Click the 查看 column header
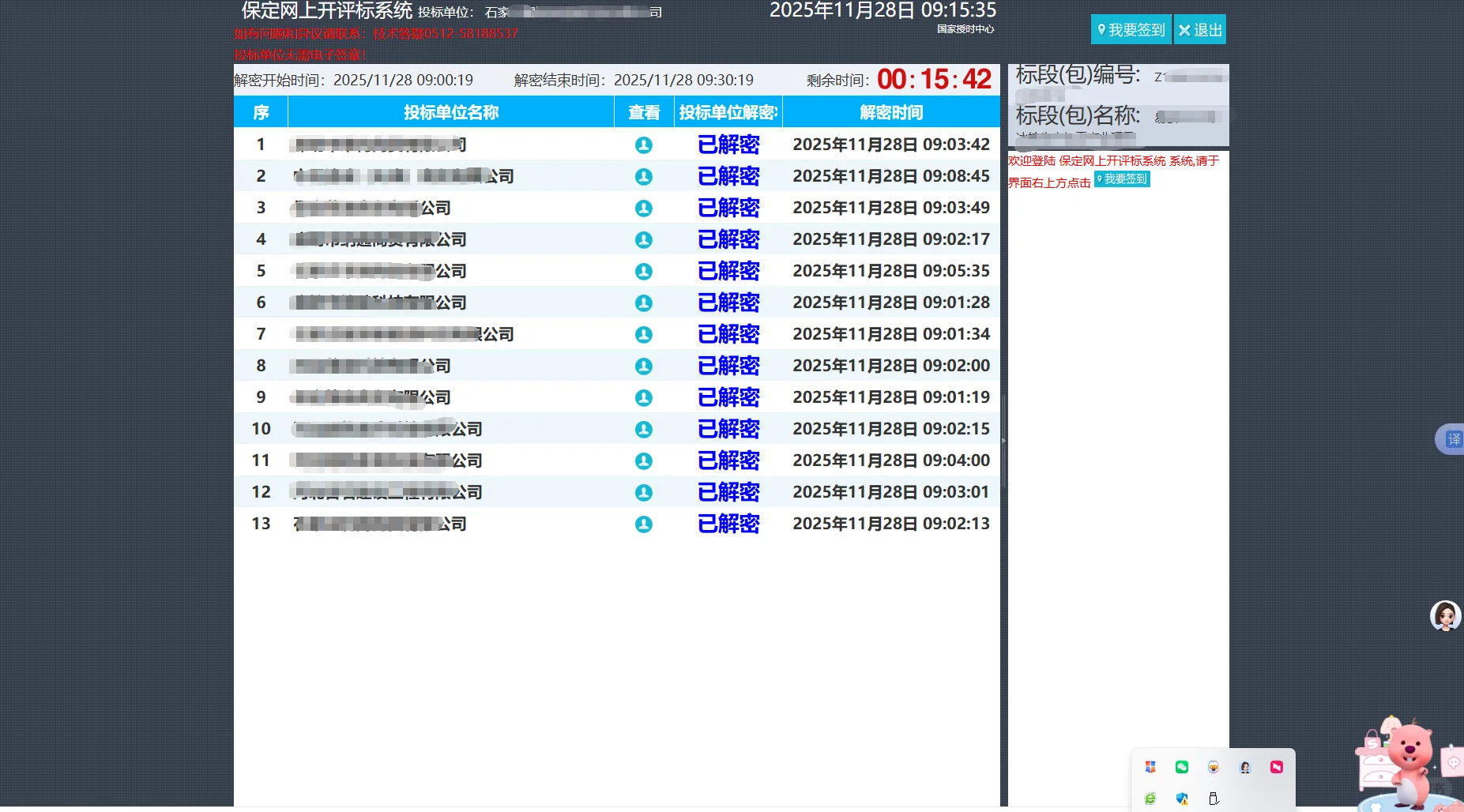Viewport: 1464px width, 812px height. [644, 112]
